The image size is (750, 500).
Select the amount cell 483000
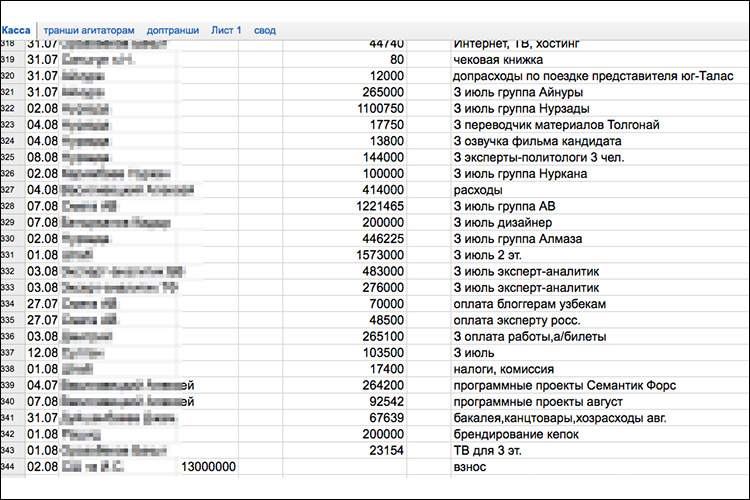[344, 271]
